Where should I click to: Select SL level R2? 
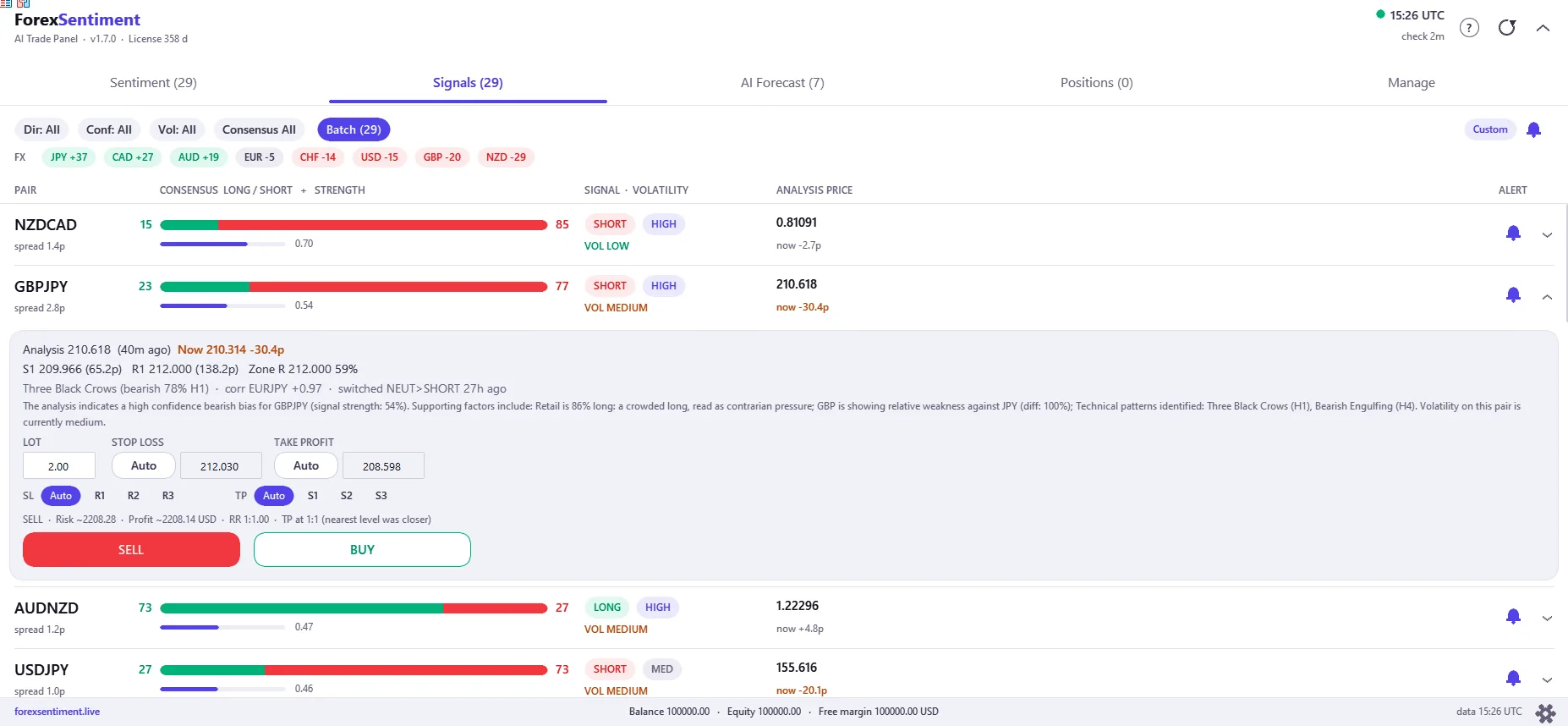tap(134, 496)
